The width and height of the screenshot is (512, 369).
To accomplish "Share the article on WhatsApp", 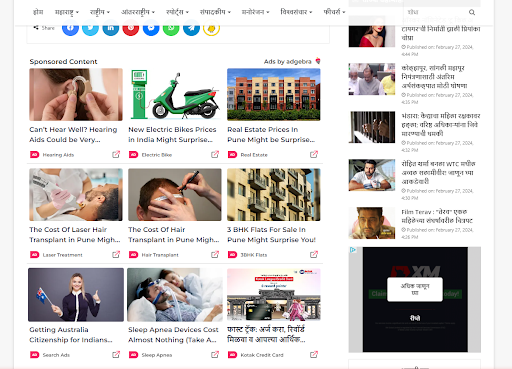I will pyautogui.click(x=171, y=28).
